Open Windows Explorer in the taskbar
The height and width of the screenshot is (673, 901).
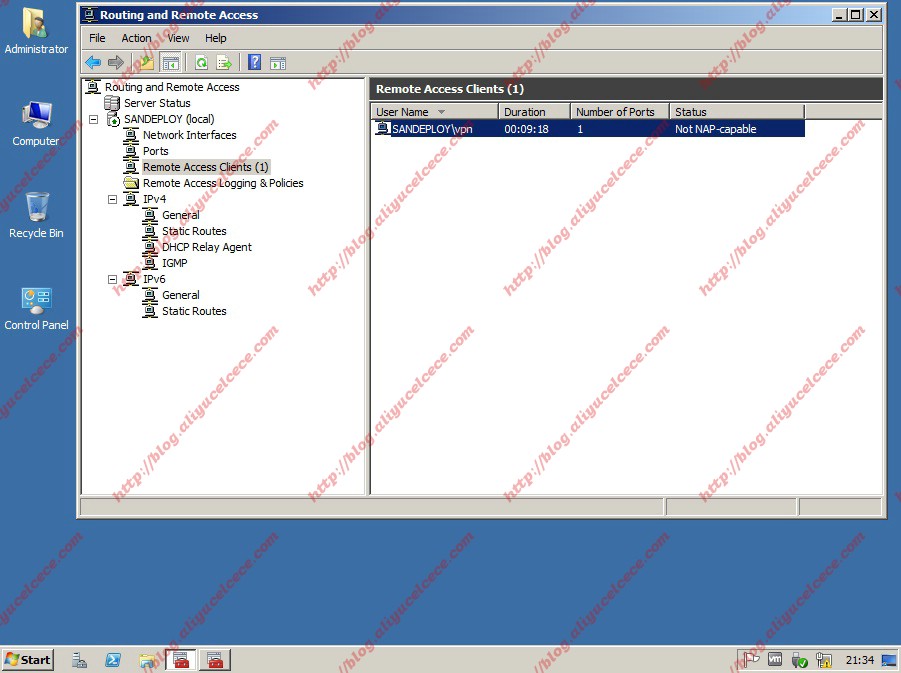[x=147, y=660]
